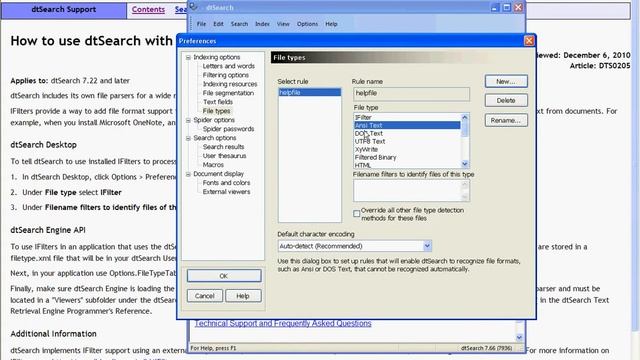640x360 pixels.
Task: Select Fonts and colors in the tree
Action: point(226,183)
